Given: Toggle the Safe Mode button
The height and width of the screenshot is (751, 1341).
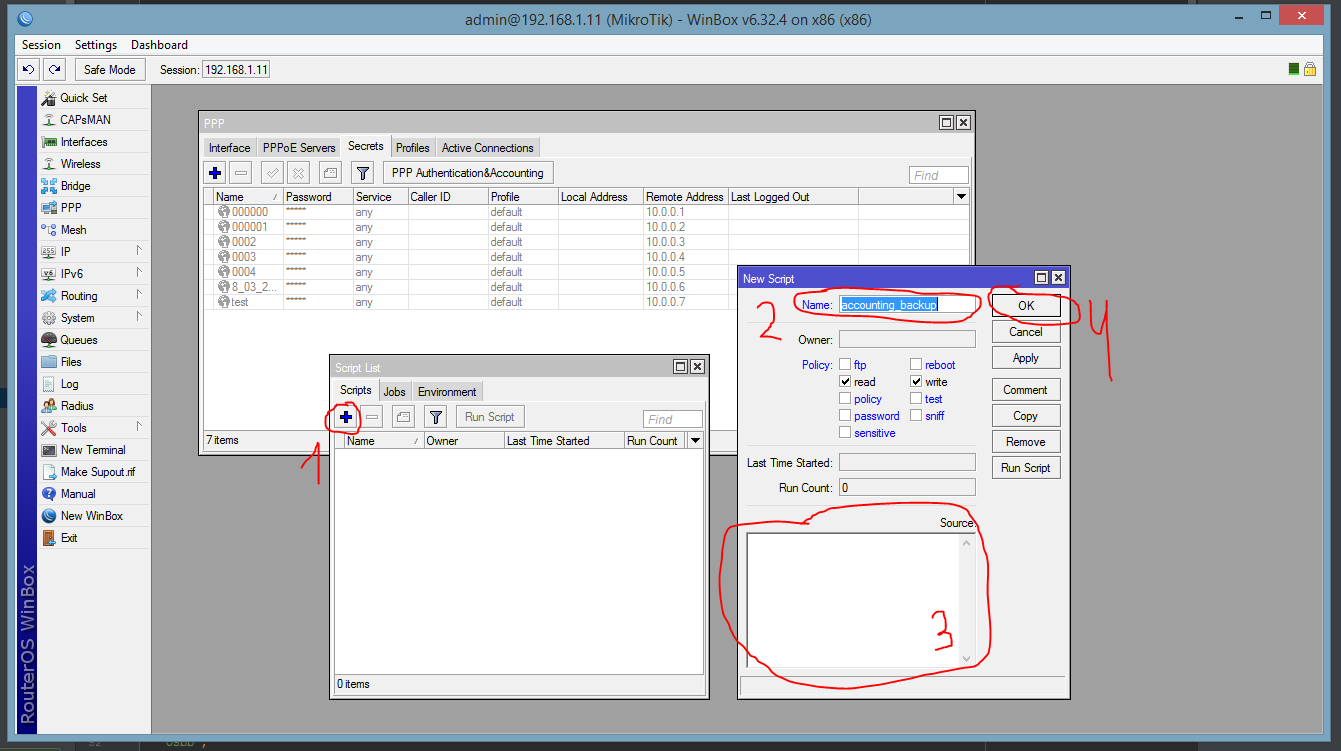Looking at the screenshot, I should [x=110, y=70].
